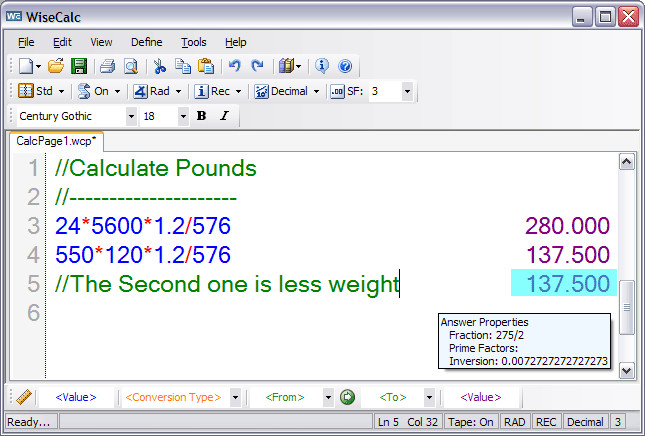645x436 pixels.
Task: Click the Redo arrow icon
Action: coord(258,66)
